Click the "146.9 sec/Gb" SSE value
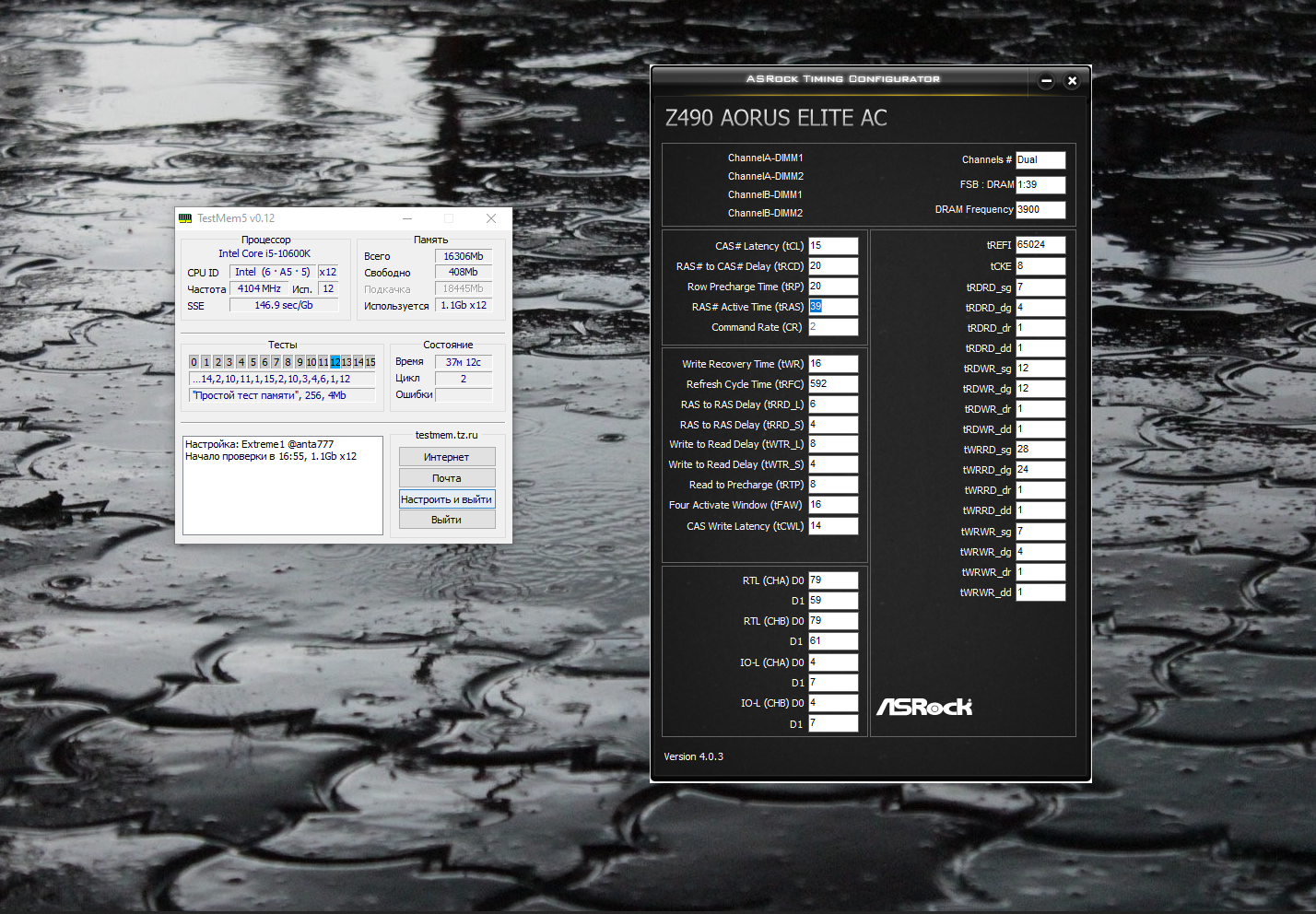 [284, 305]
